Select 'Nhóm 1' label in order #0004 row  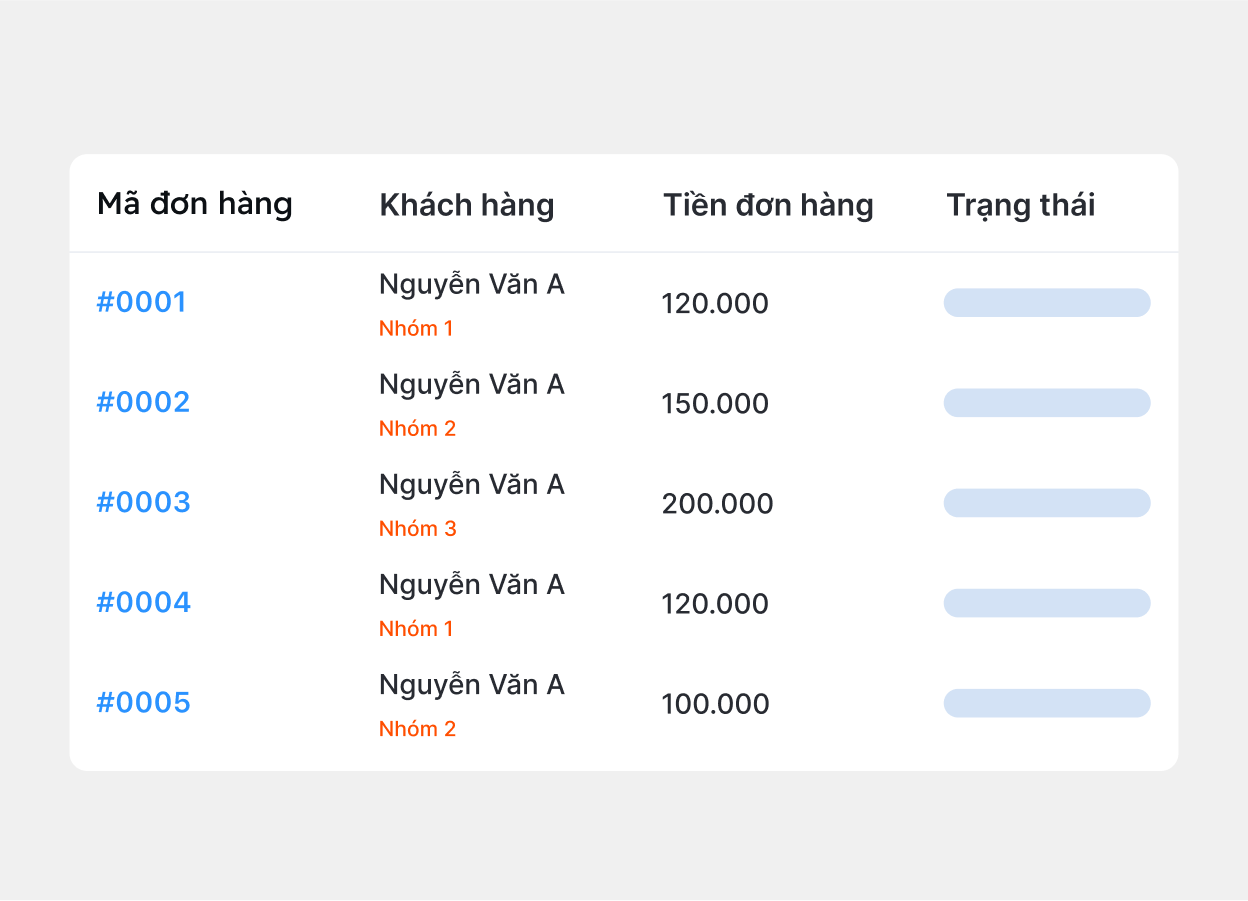[416, 628]
